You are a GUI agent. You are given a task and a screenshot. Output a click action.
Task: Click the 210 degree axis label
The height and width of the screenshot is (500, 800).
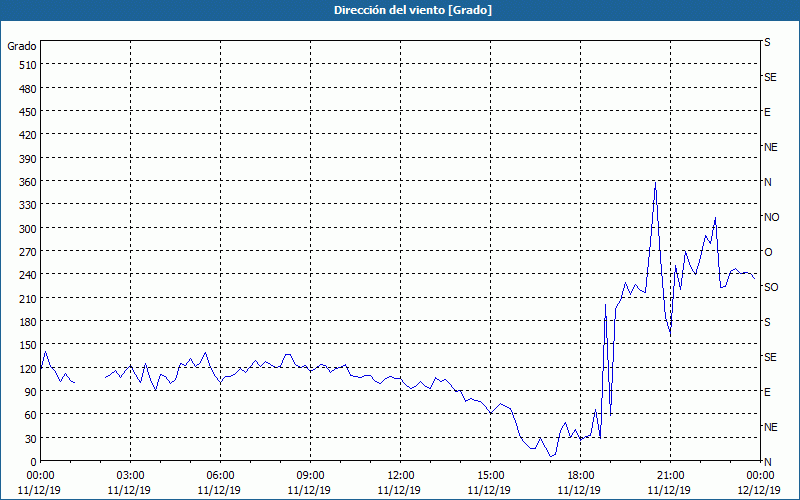pos(28,298)
